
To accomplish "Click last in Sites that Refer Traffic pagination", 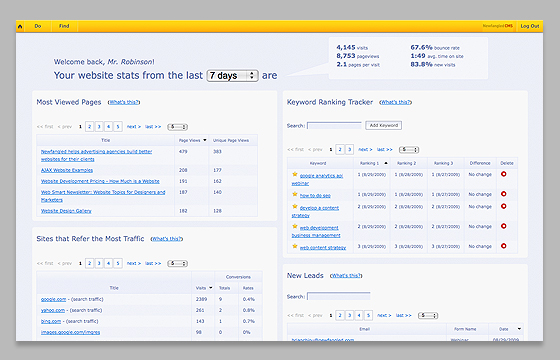I will [153, 264].
